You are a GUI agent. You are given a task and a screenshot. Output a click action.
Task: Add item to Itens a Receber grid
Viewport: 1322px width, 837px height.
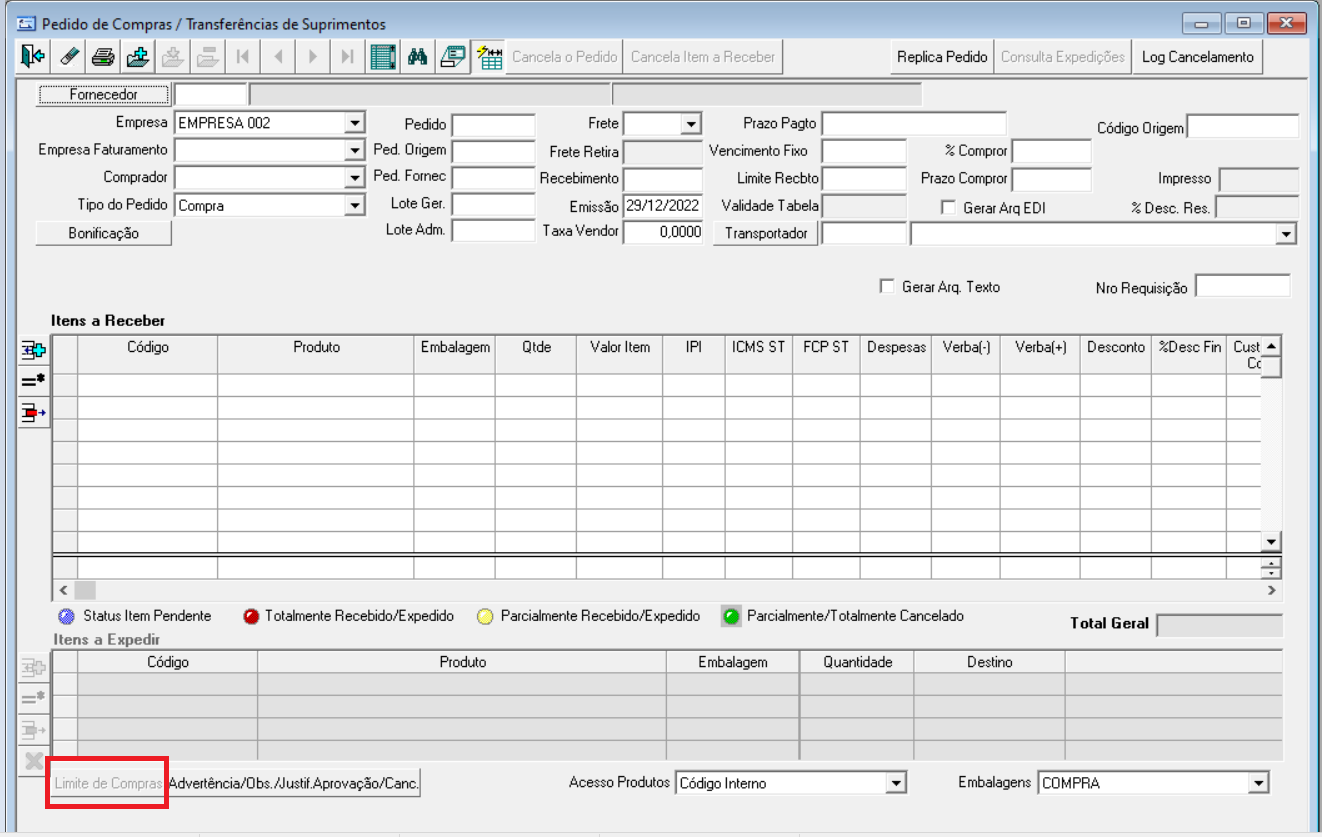(34, 351)
